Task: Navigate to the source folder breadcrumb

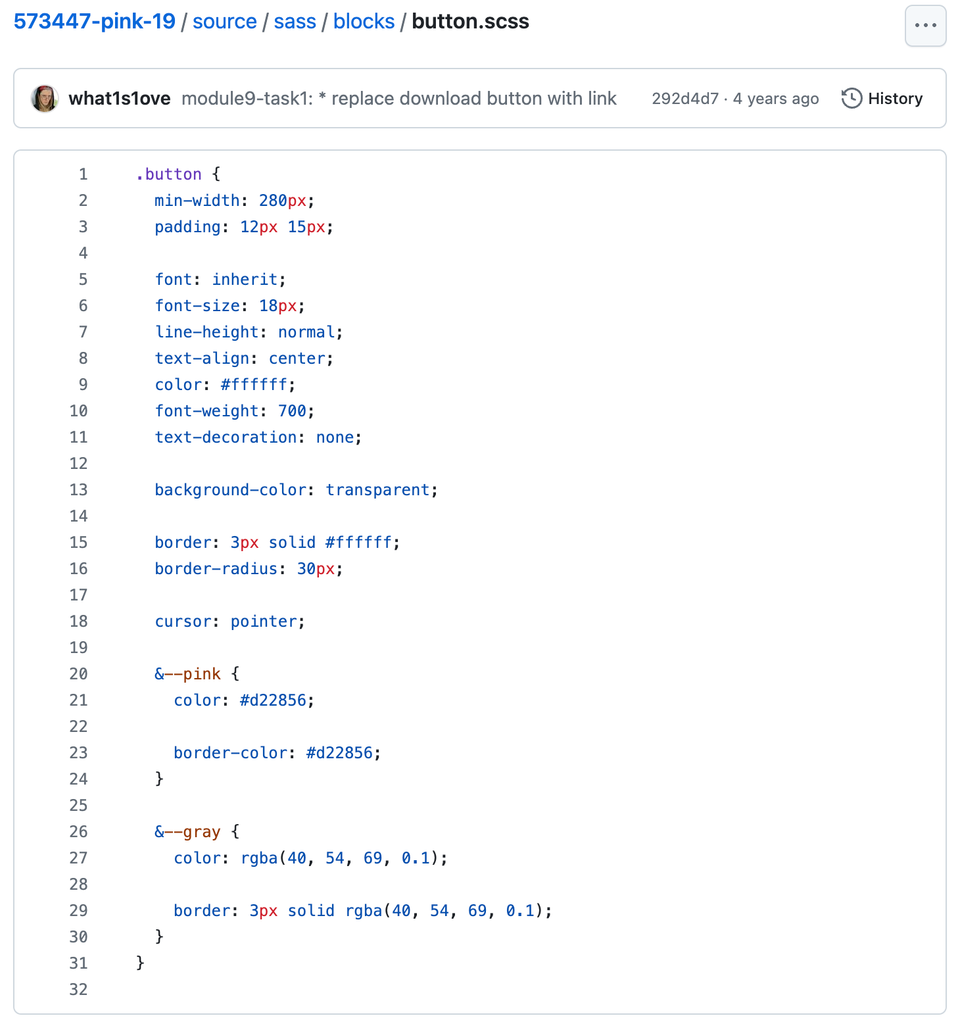Action: (x=224, y=22)
